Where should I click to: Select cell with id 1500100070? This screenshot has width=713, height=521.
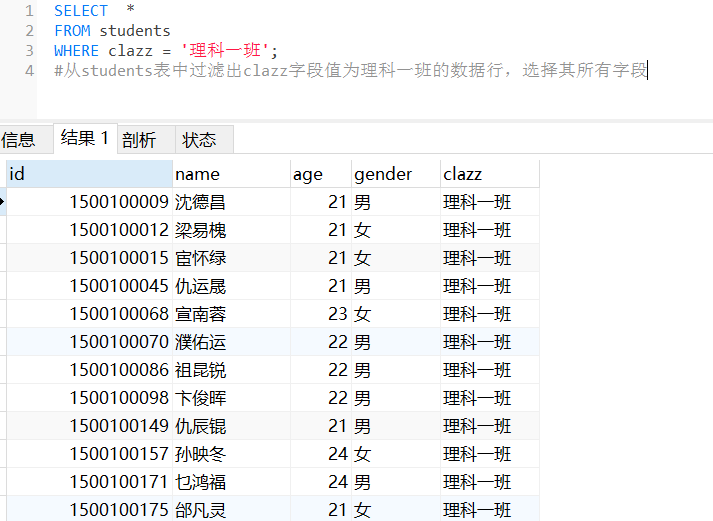90,342
